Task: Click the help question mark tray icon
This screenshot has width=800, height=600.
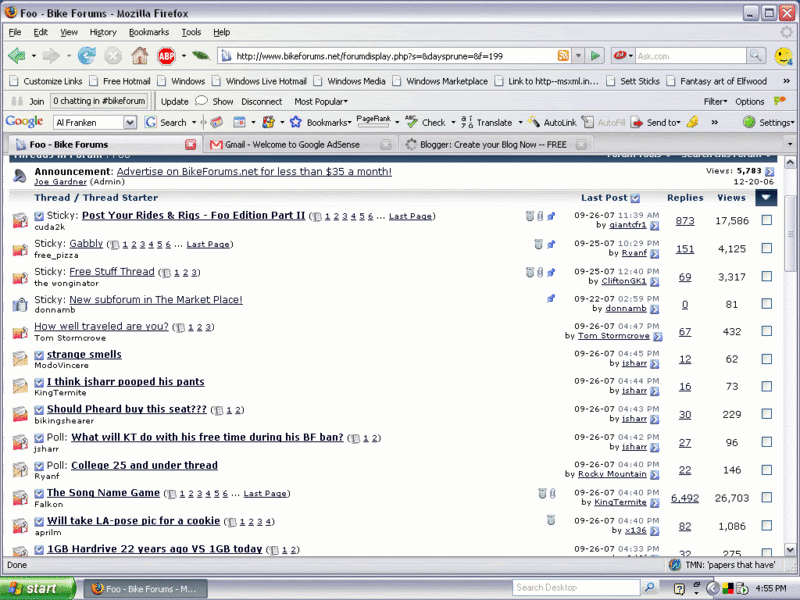Action: (679, 589)
